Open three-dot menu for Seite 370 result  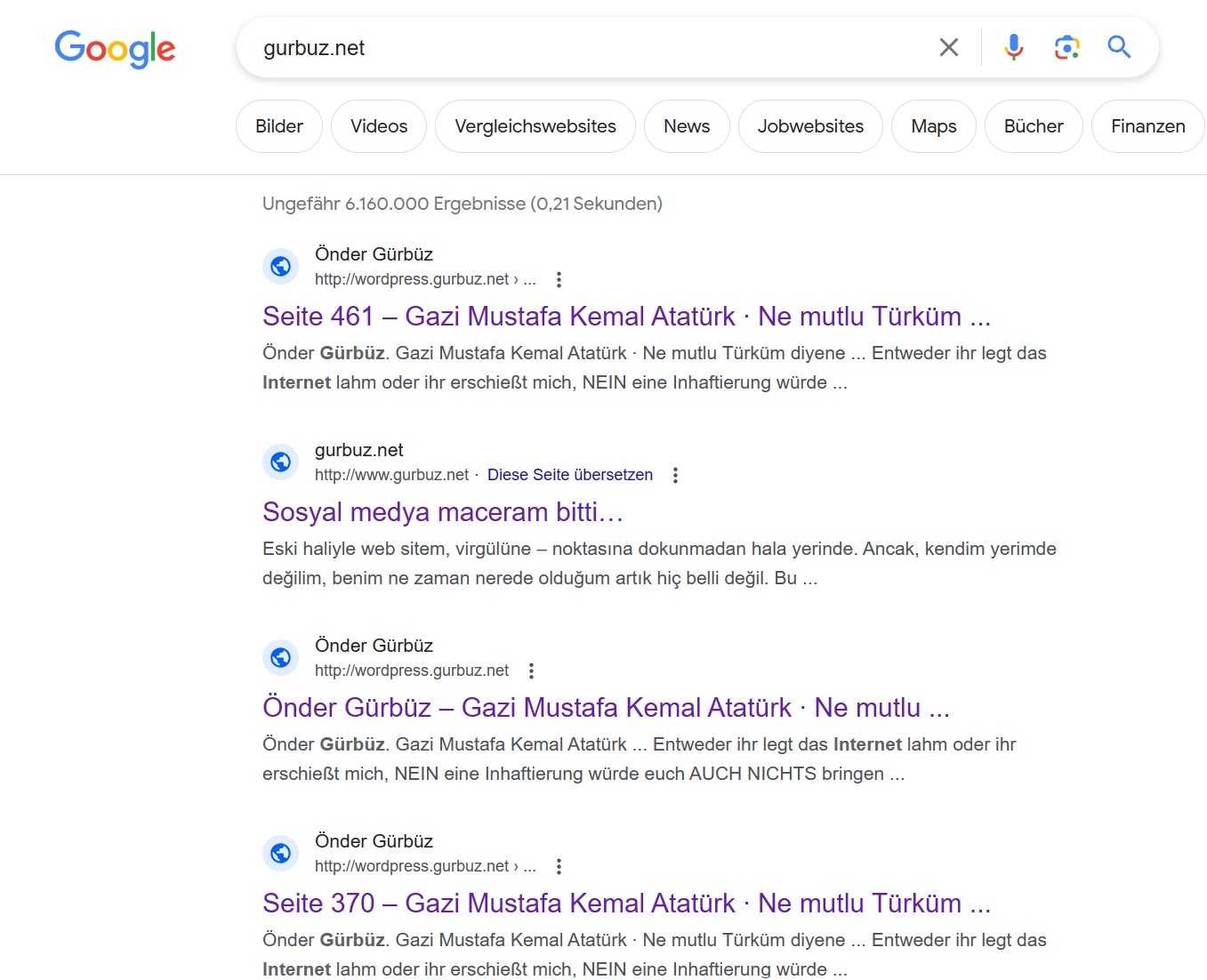click(x=559, y=866)
